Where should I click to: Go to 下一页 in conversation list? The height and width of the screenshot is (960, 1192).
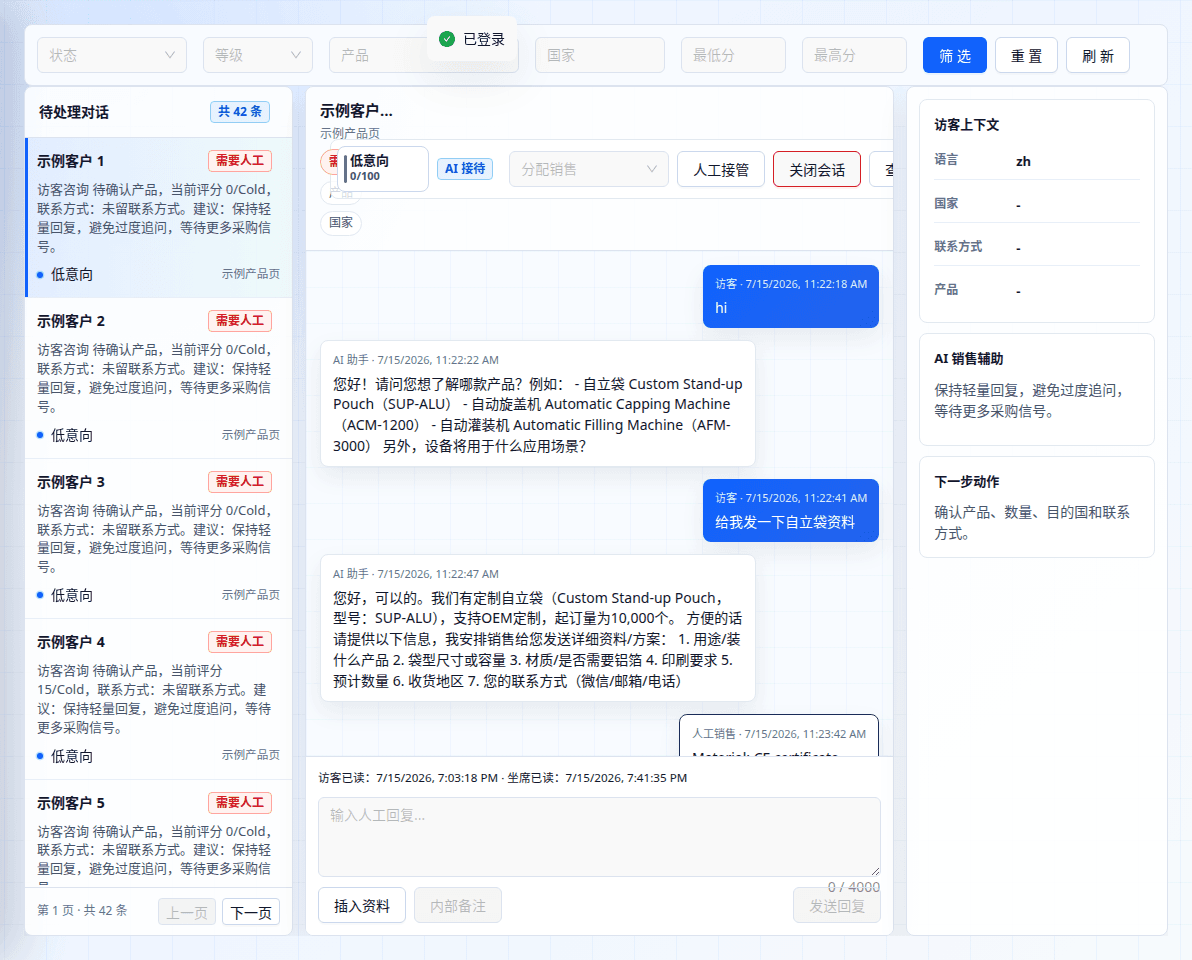251,911
